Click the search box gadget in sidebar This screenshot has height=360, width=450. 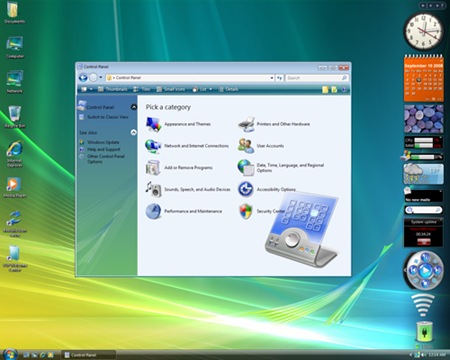pyautogui.click(x=423, y=210)
